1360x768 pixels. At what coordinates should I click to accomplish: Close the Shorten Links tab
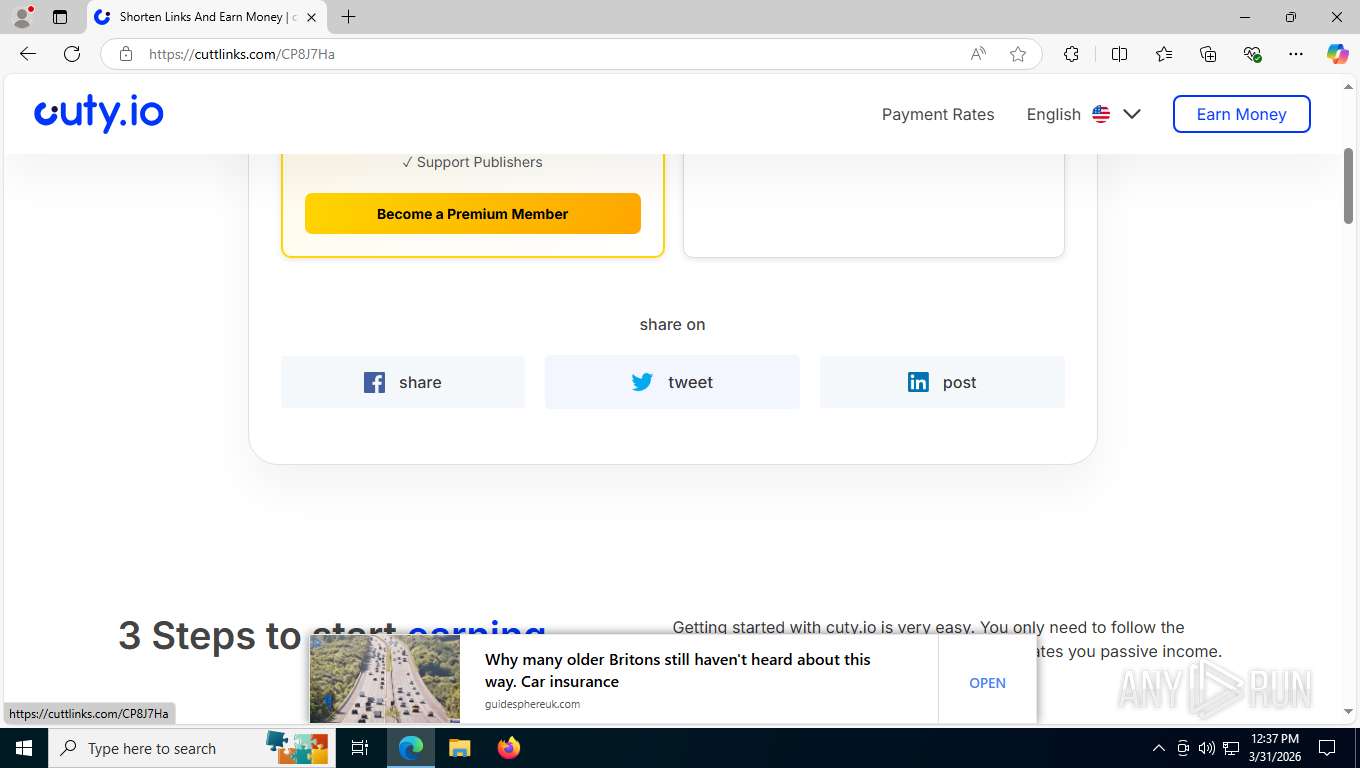(311, 17)
